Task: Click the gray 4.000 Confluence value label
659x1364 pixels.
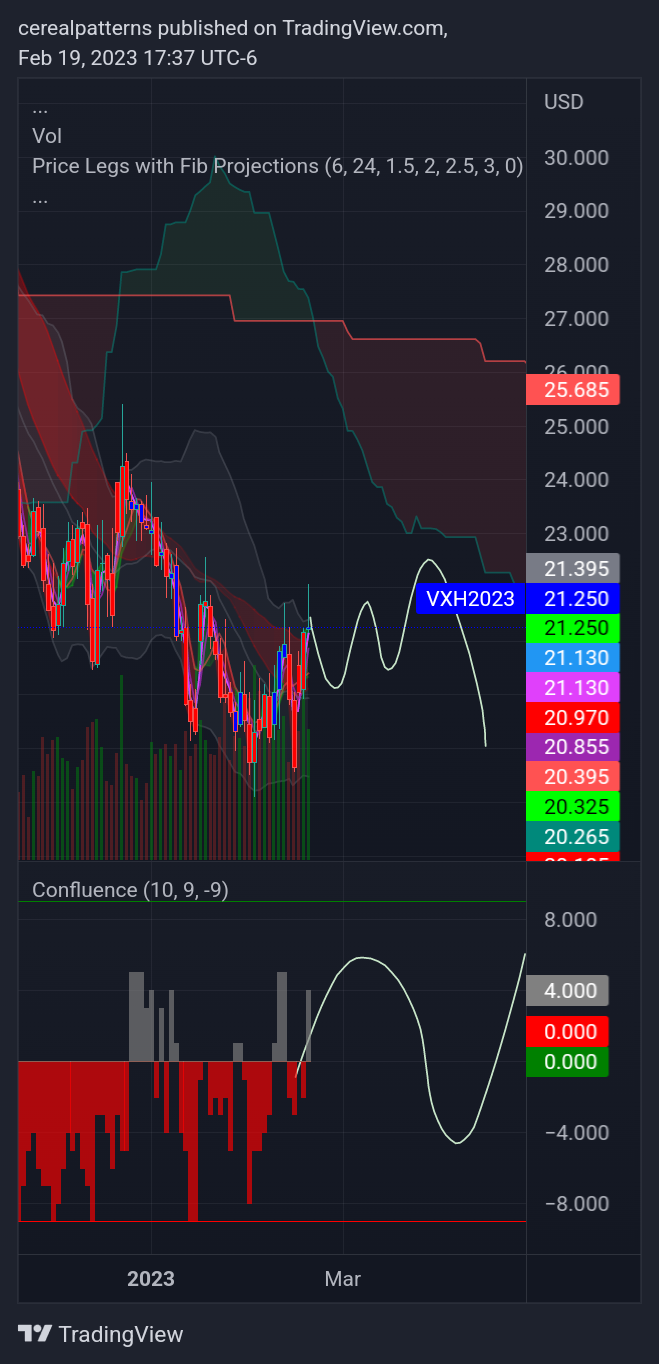Action: pos(567,991)
